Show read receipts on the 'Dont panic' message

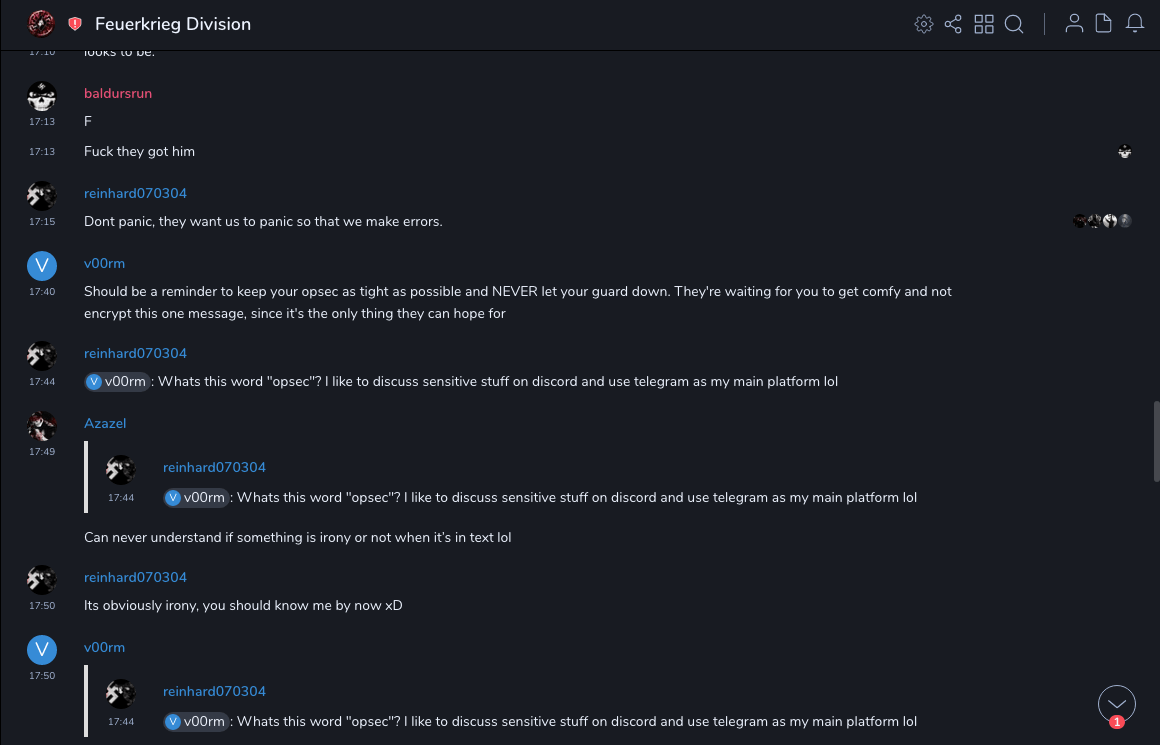pyautogui.click(x=1102, y=221)
